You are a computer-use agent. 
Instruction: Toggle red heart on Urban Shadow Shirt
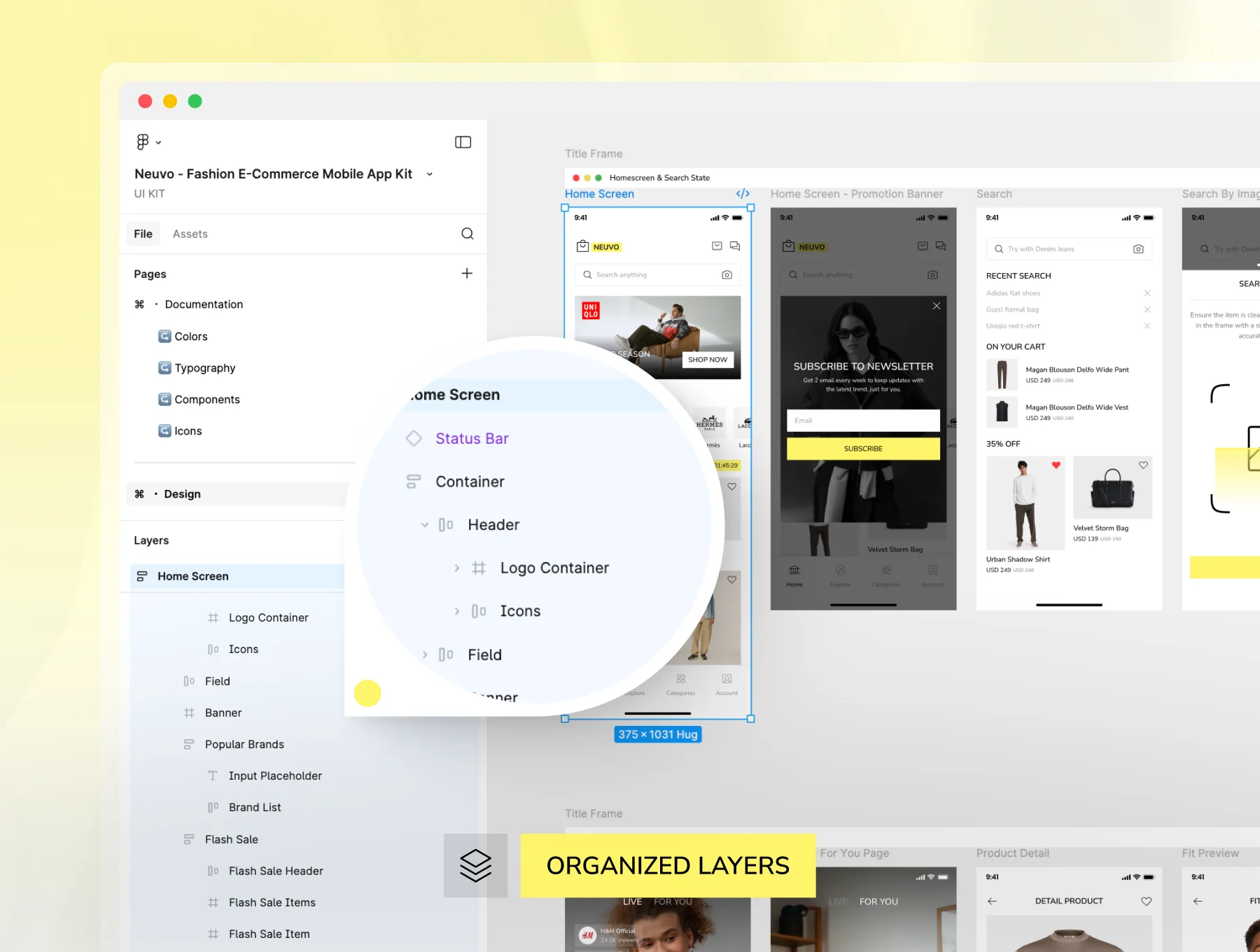pyautogui.click(x=1056, y=465)
